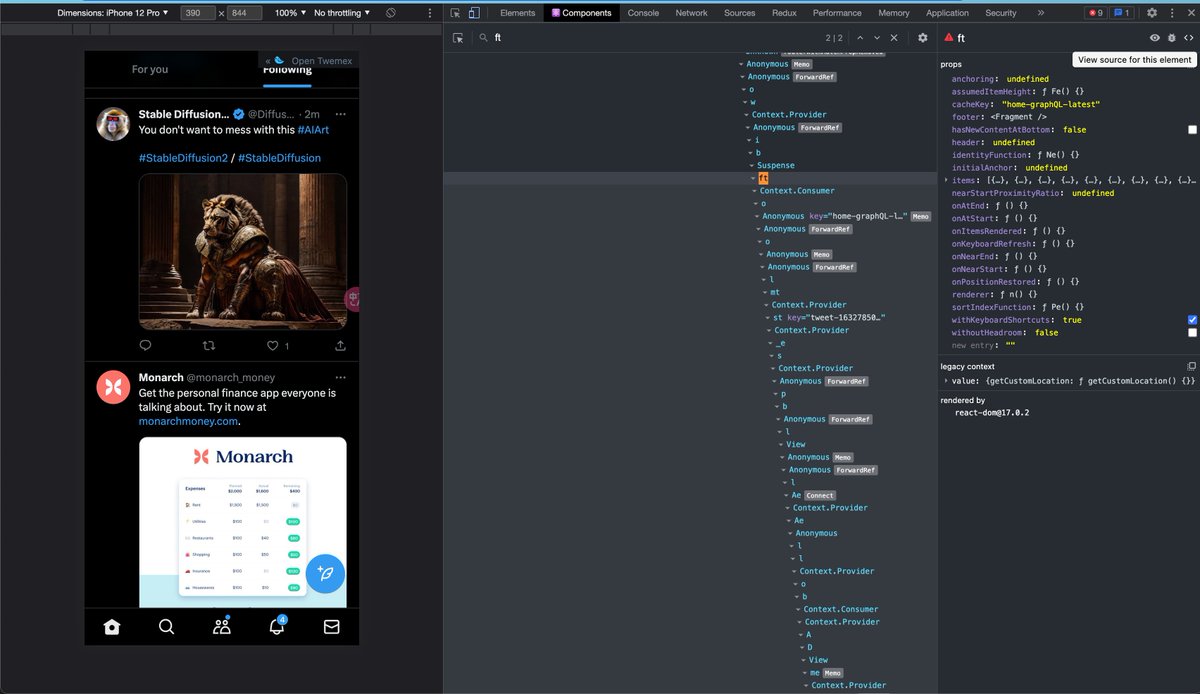Expand the items prop array

(x=946, y=180)
